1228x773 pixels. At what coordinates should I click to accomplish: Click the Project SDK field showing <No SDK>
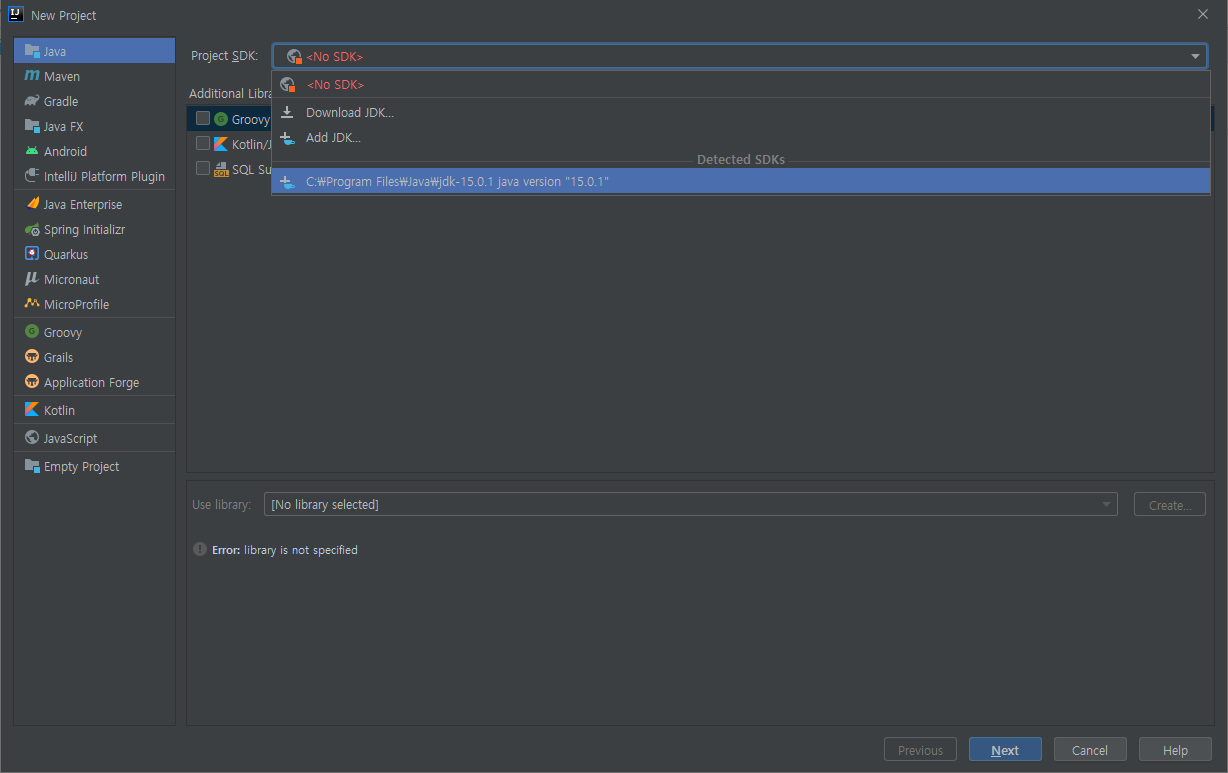coord(740,56)
